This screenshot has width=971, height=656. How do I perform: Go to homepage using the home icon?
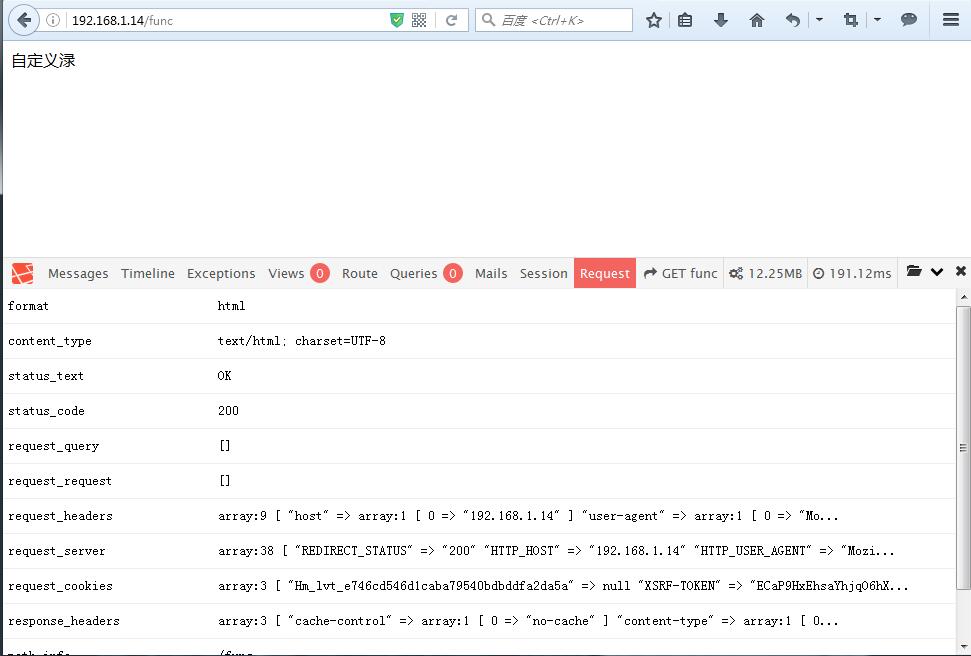[755, 19]
